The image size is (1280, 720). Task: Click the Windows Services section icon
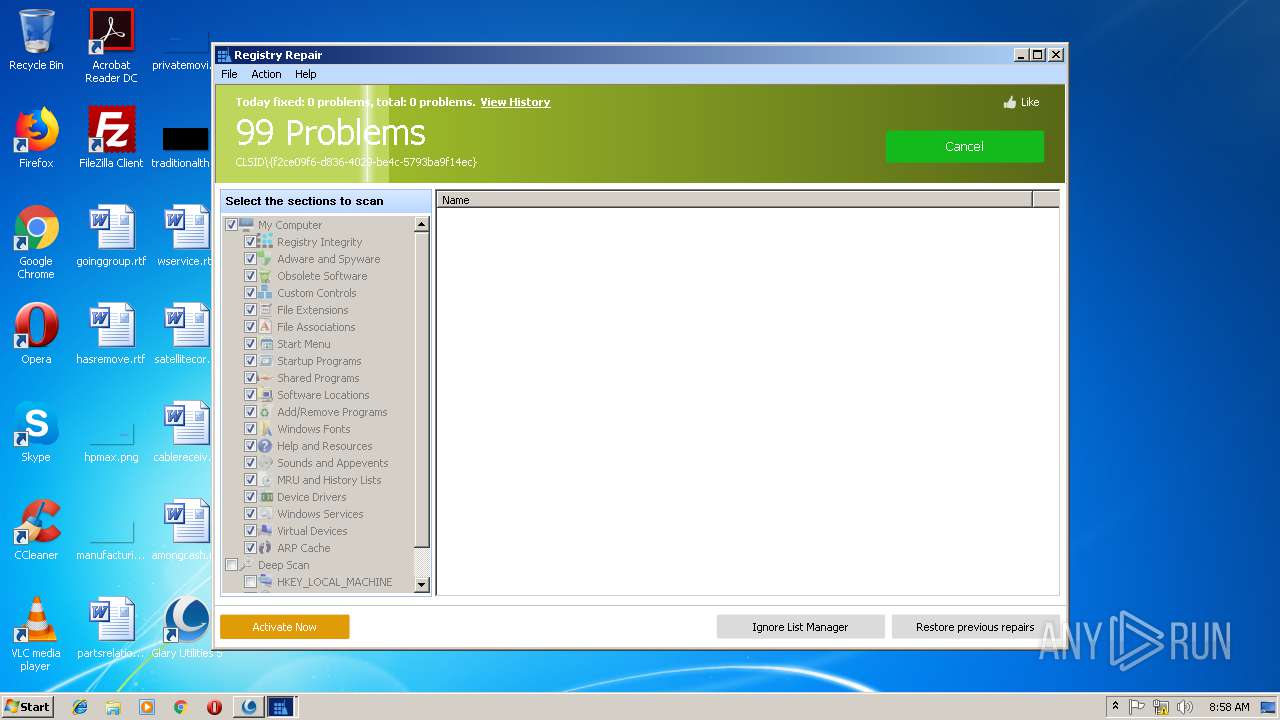click(x=266, y=514)
